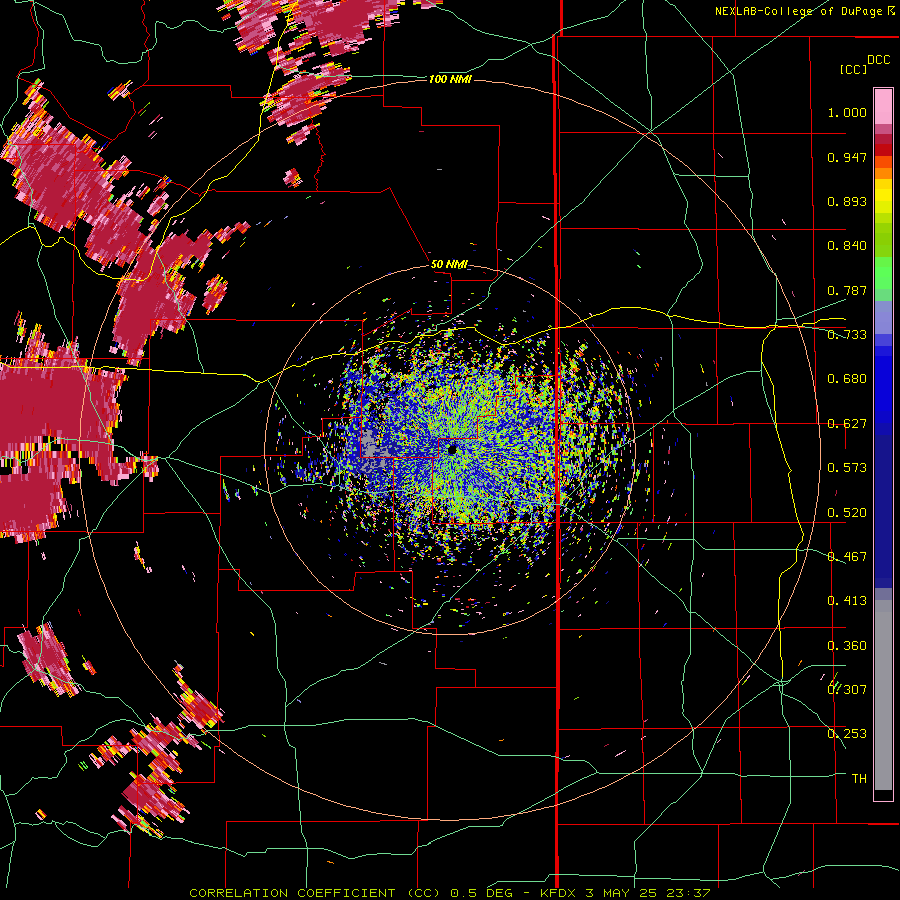Screen dimensions: 900x900
Task: Pick the gray lower band on color scale
Action: [883, 695]
